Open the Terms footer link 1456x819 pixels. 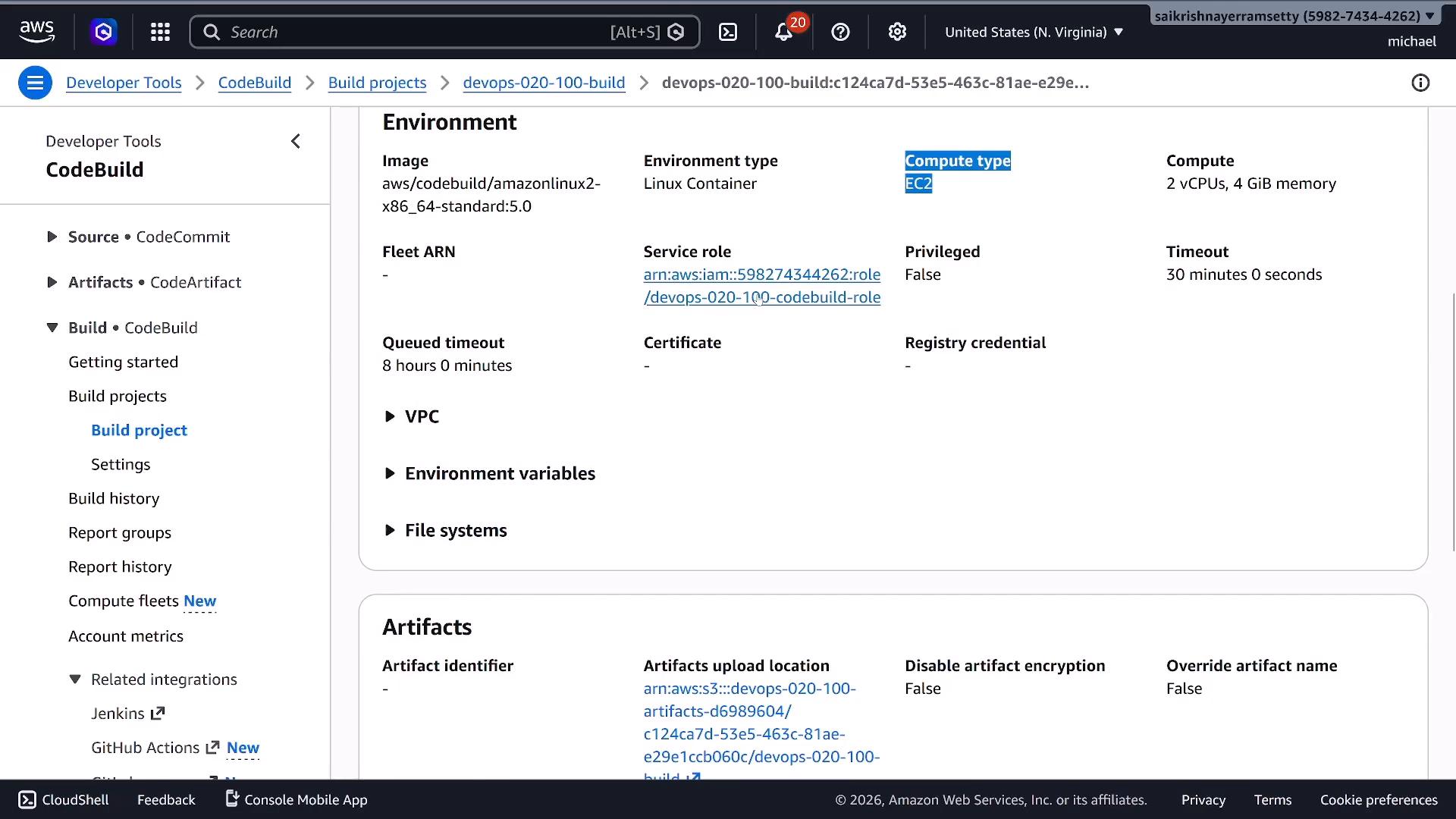point(1272,799)
